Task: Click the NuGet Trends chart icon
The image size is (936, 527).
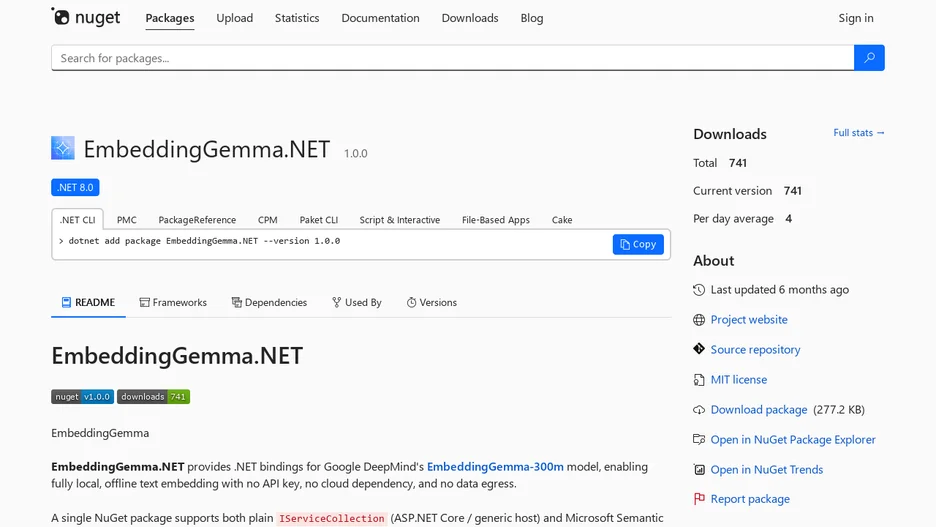Action: click(x=699, y=470)
